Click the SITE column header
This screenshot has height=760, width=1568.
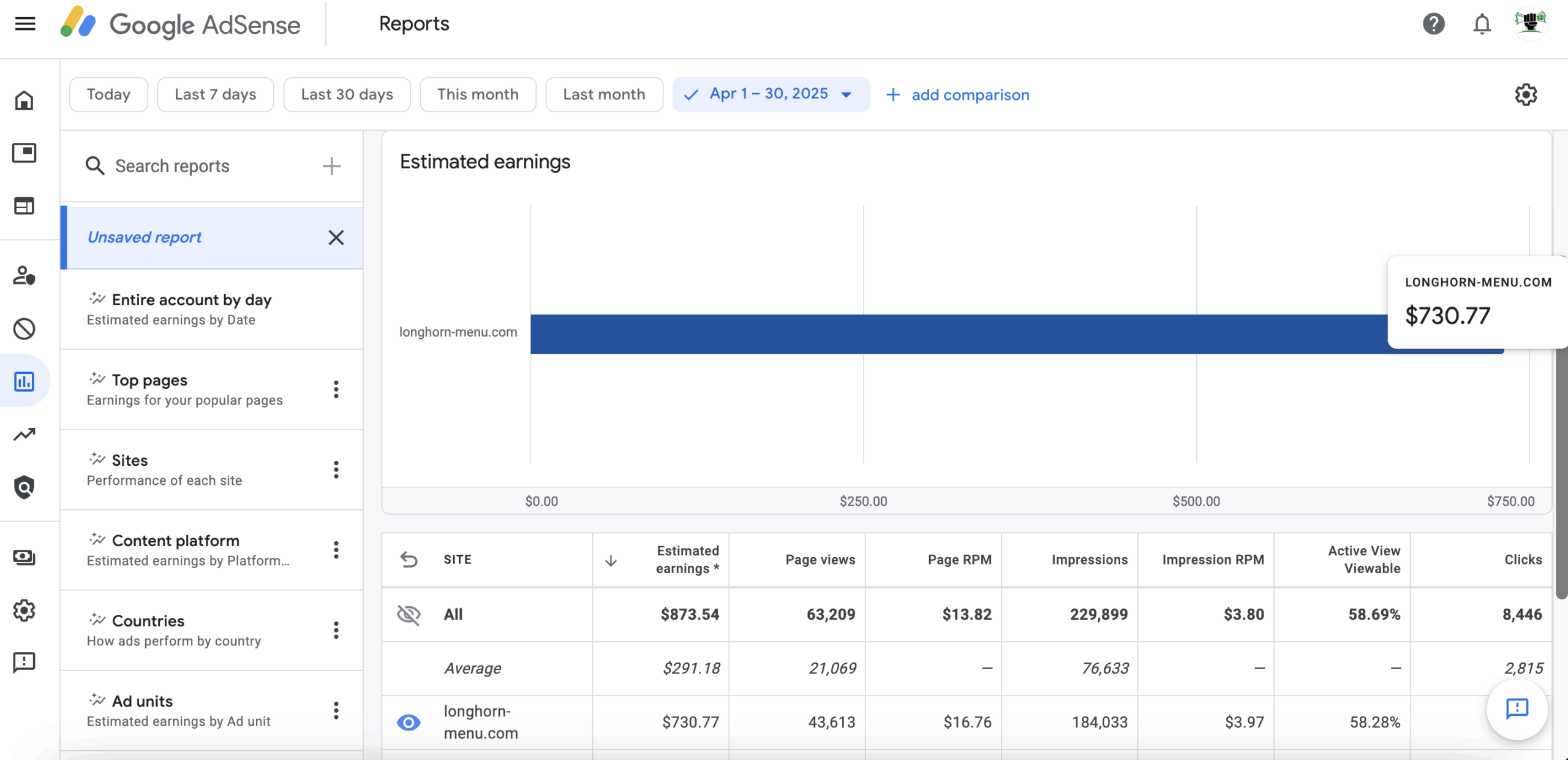coord(457,559)
